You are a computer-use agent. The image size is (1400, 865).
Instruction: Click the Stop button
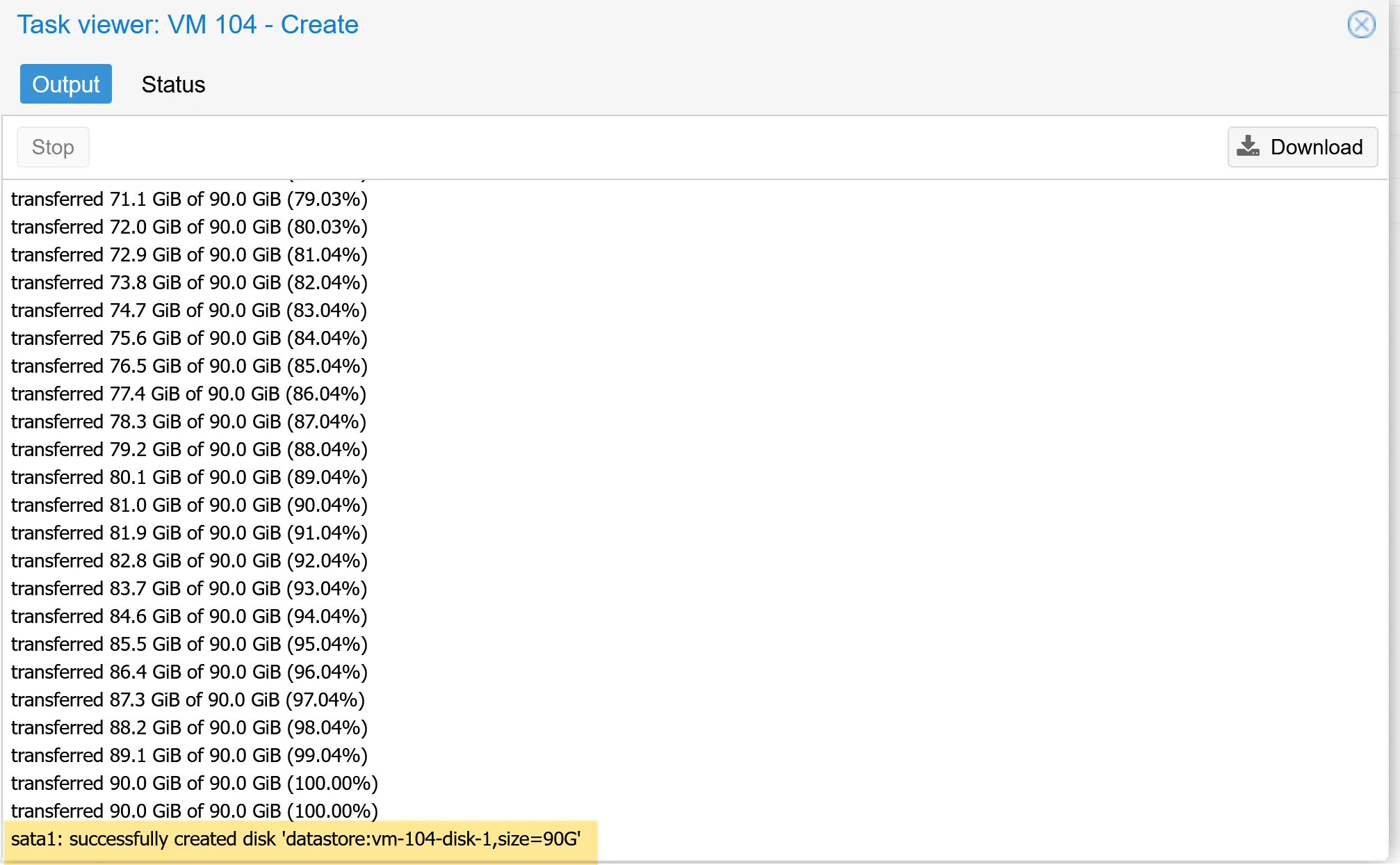(x=53, y=147)
